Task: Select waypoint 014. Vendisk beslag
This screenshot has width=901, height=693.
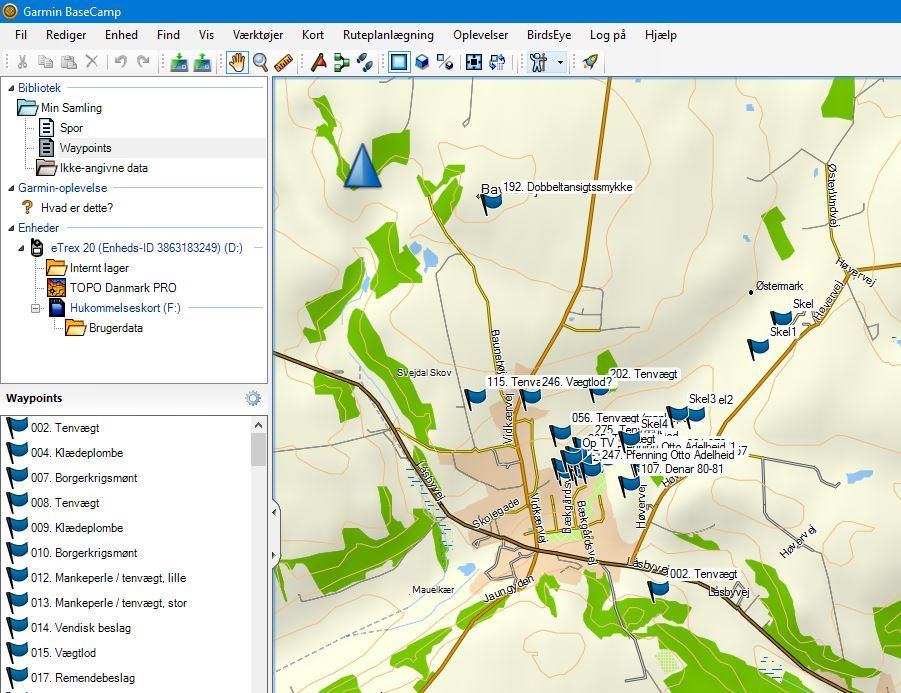Action: 81,628
